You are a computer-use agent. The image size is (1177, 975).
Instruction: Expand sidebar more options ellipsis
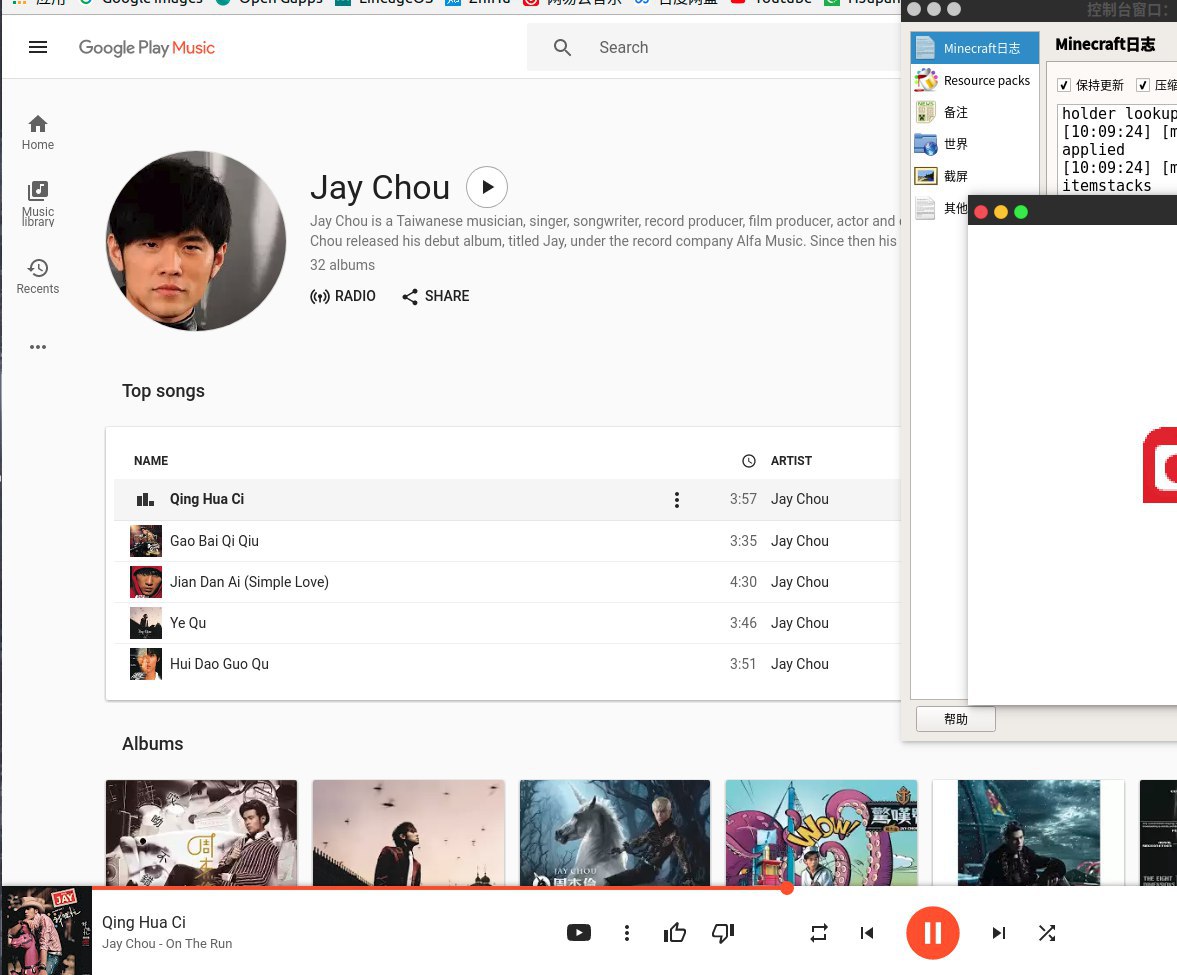click(38, 347)
